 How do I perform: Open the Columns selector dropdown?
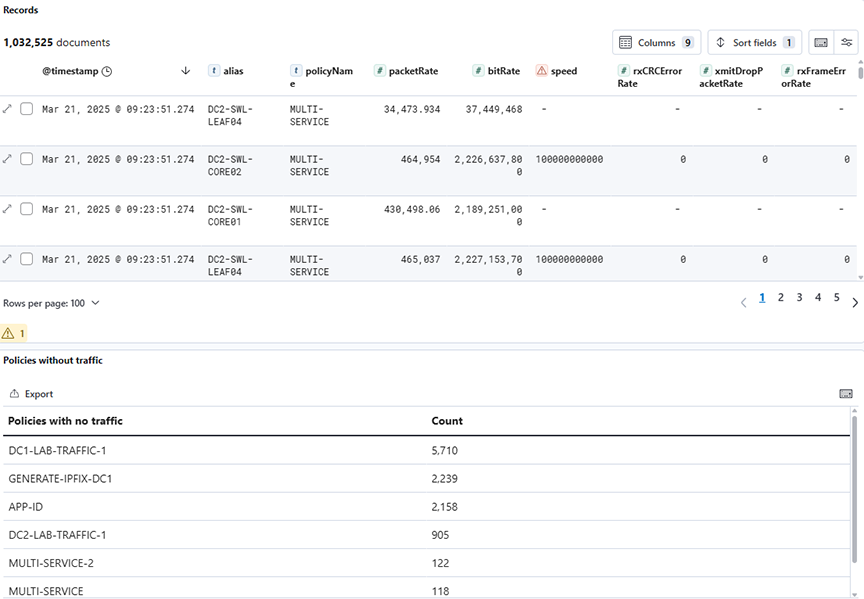[x=656, y=43]
